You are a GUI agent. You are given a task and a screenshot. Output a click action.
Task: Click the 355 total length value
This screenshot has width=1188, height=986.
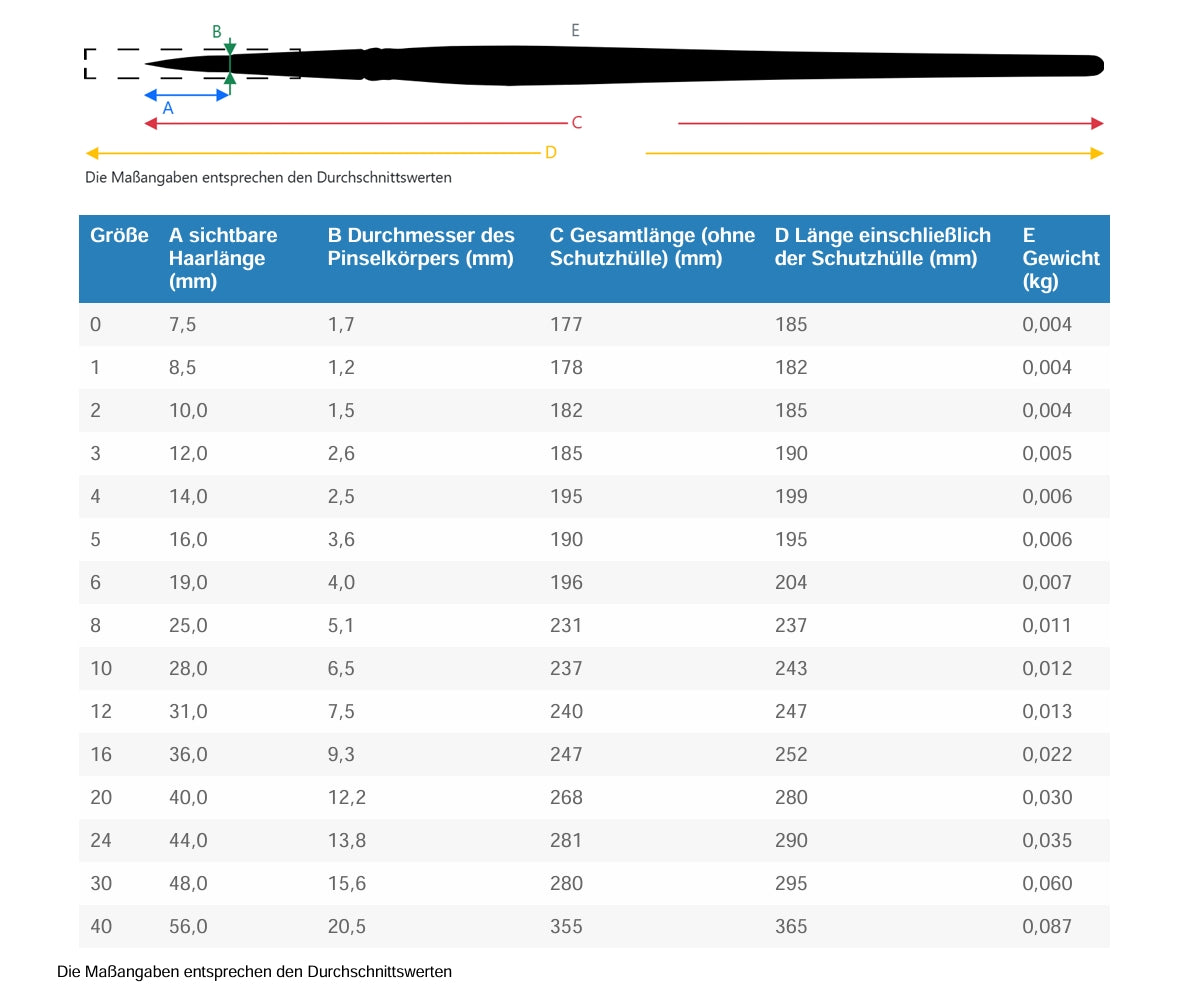click(566, 927)
